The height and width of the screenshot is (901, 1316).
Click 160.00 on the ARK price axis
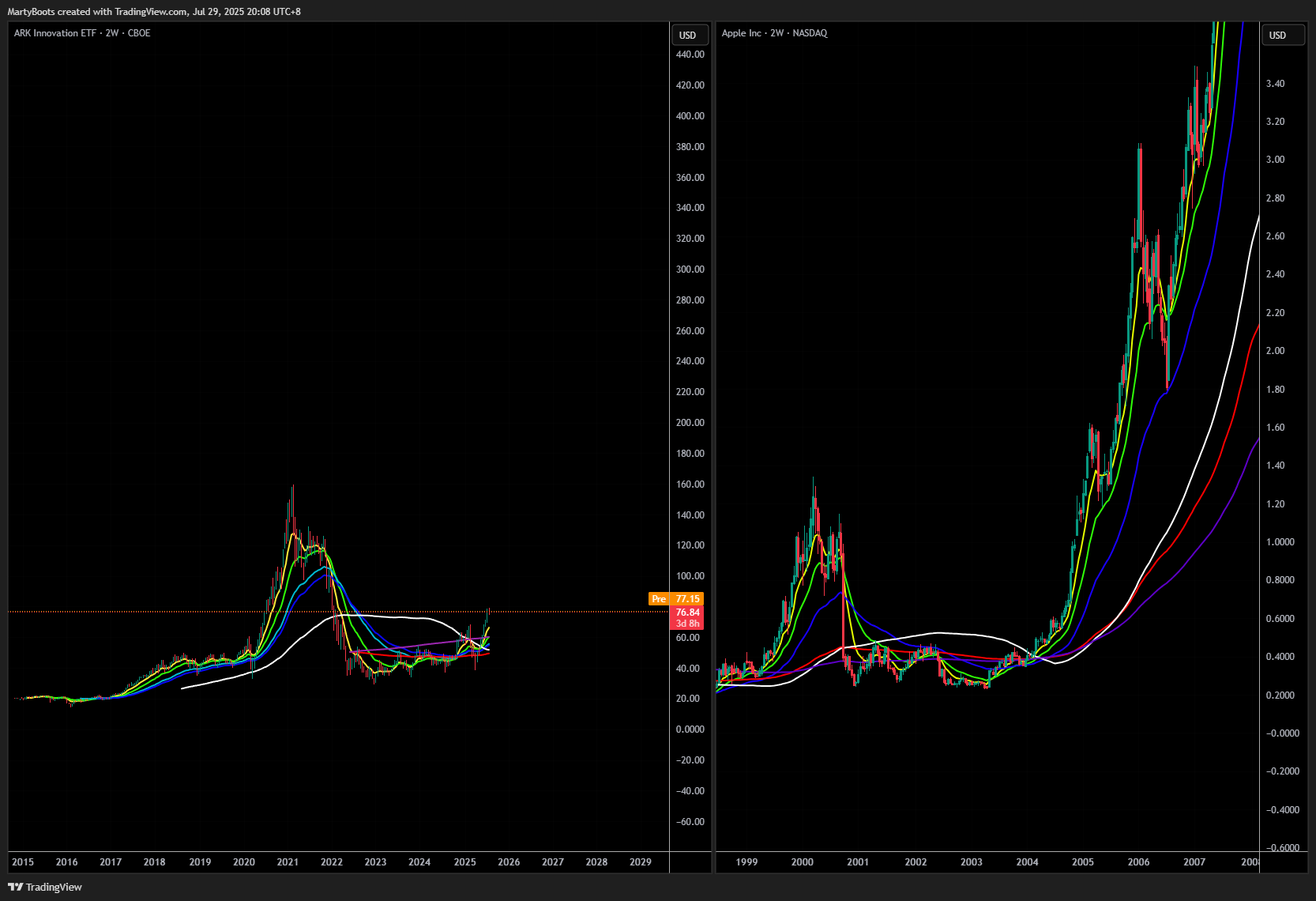690,484
